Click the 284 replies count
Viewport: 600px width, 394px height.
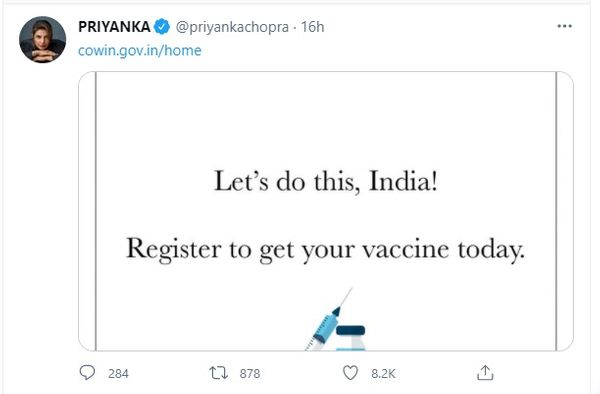[118, 373]
